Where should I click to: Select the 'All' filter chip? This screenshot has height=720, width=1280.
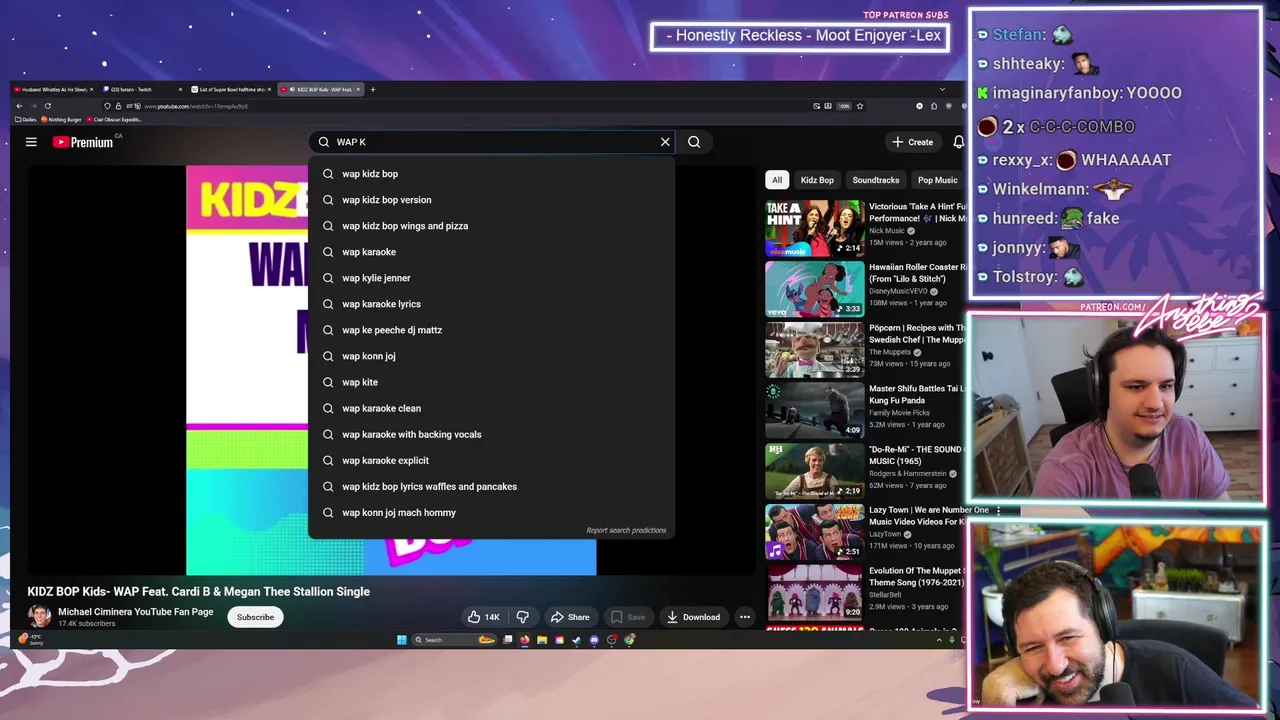(776, 180)
